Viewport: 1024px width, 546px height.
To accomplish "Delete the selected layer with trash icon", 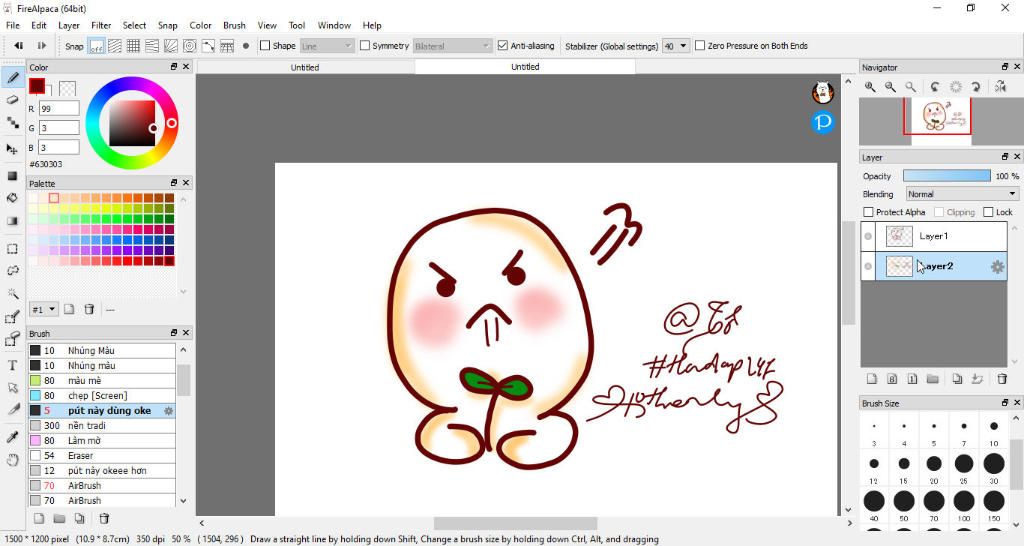I will [x=1002, y=379].
